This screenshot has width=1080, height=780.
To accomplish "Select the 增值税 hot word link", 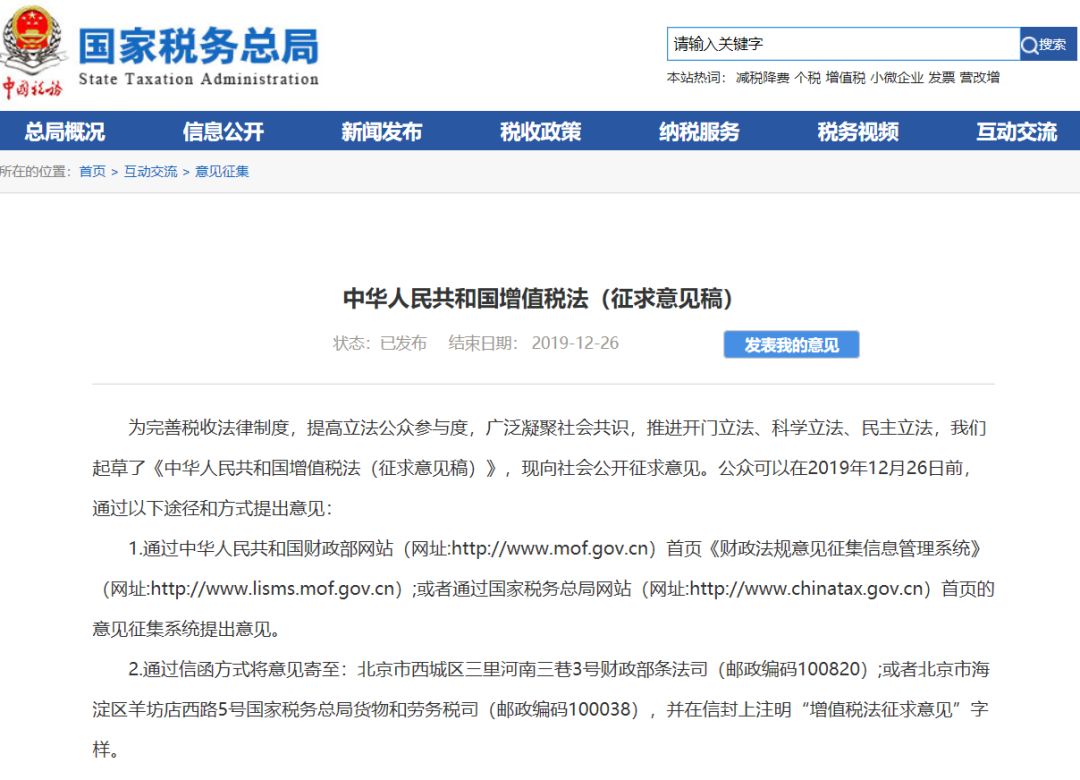I will tap(845, 78).
